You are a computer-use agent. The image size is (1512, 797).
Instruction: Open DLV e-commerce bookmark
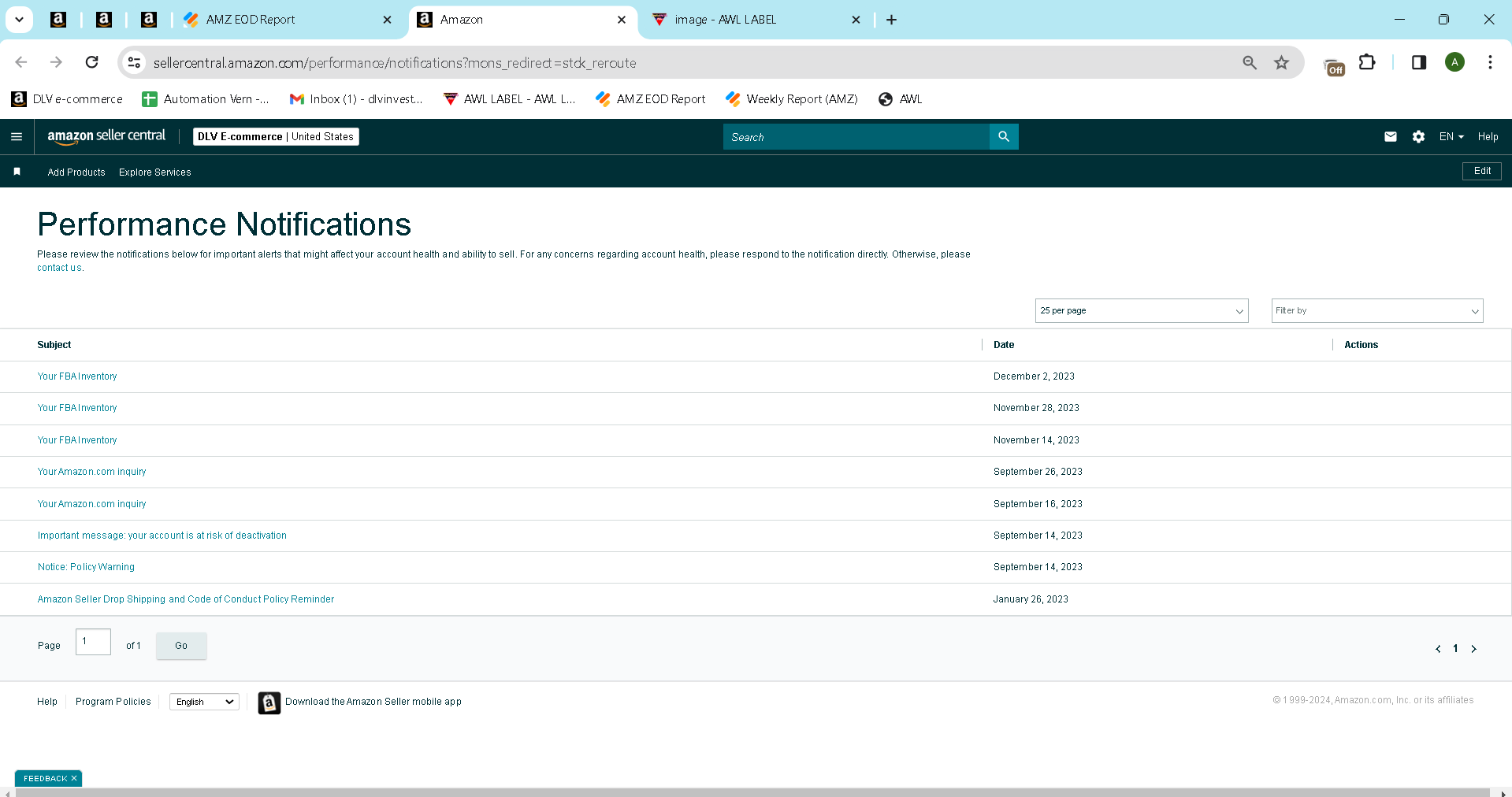[x=68, y=99]
